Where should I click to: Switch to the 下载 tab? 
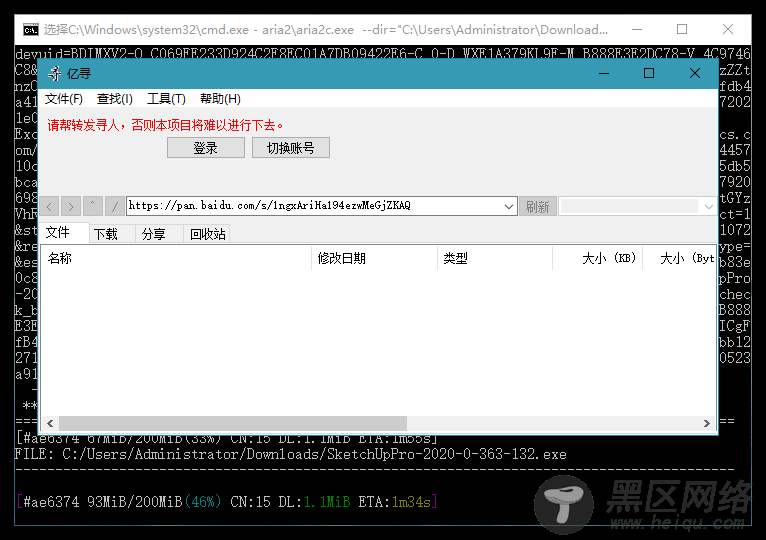pyautogui.click(x=112, y=234)
